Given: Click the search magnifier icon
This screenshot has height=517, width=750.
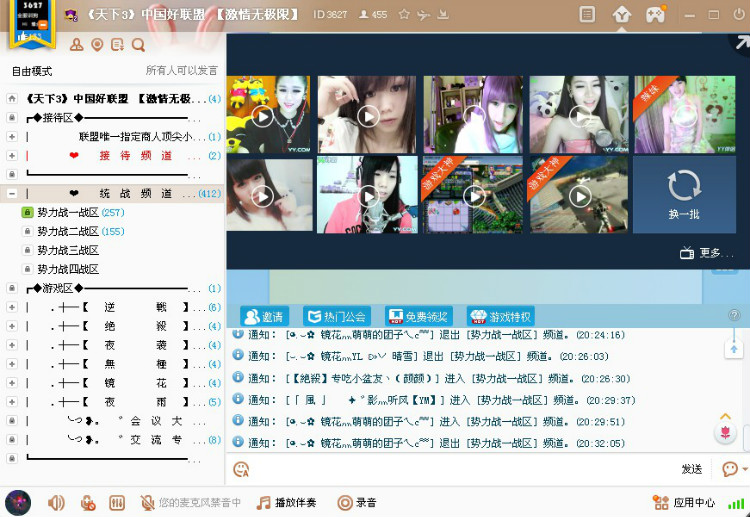Looking at the screenshot, I should [138, 45].
